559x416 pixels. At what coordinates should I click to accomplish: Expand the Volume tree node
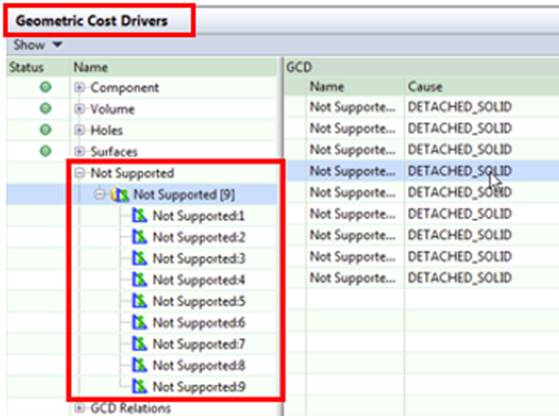point(80,109)
